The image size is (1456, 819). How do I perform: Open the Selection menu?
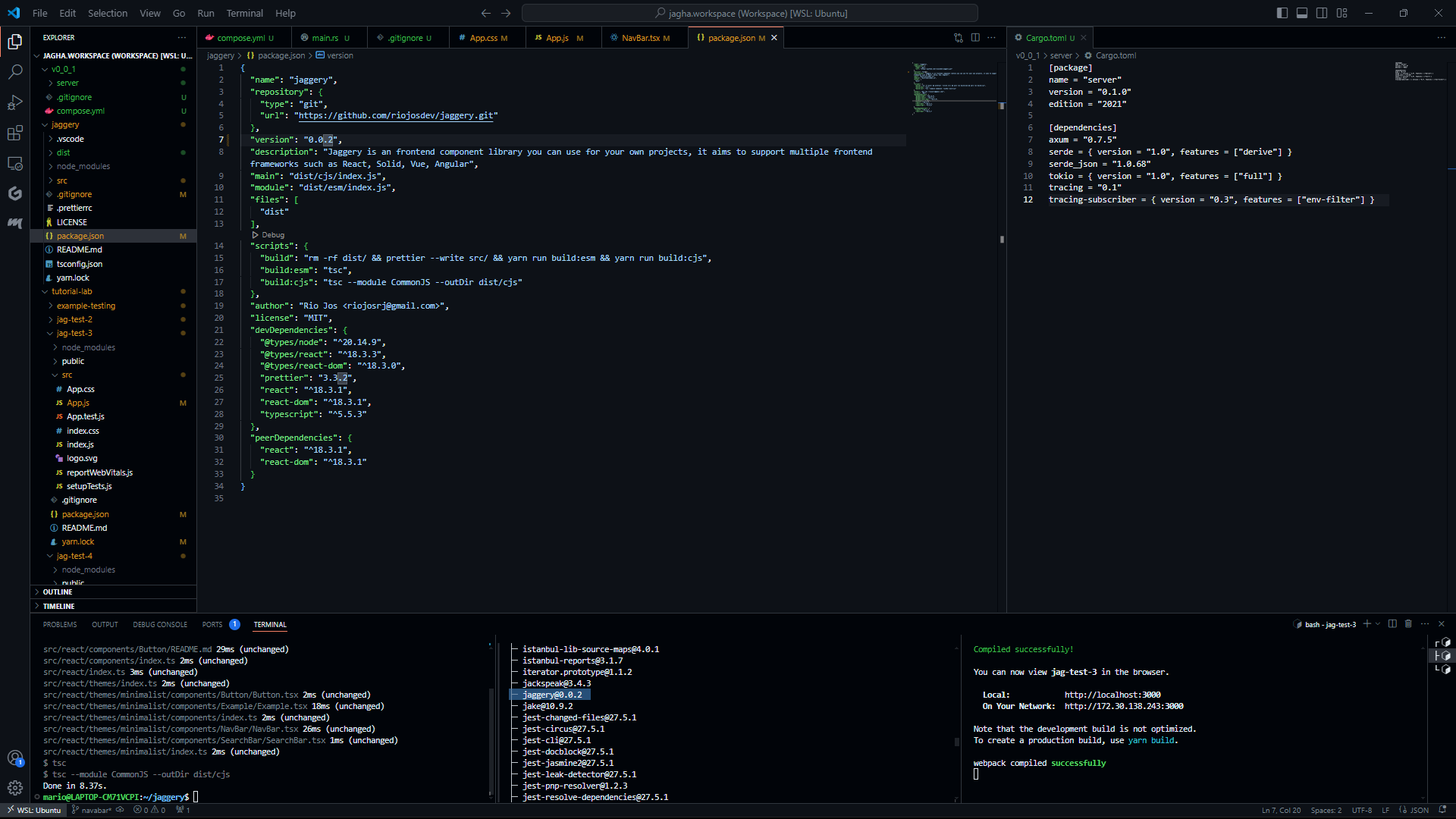[108, 13]
